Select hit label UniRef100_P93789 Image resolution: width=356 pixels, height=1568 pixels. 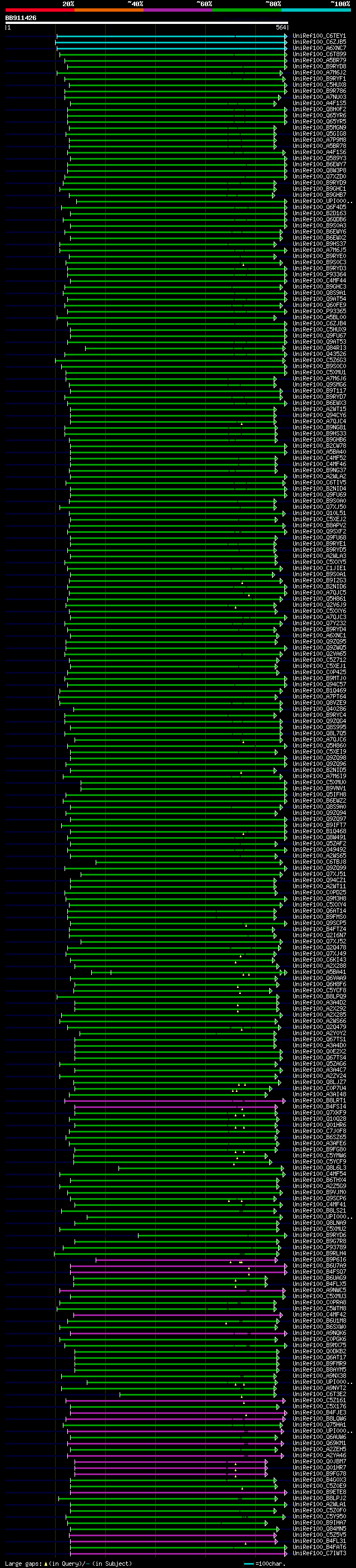click(319, 1247)
